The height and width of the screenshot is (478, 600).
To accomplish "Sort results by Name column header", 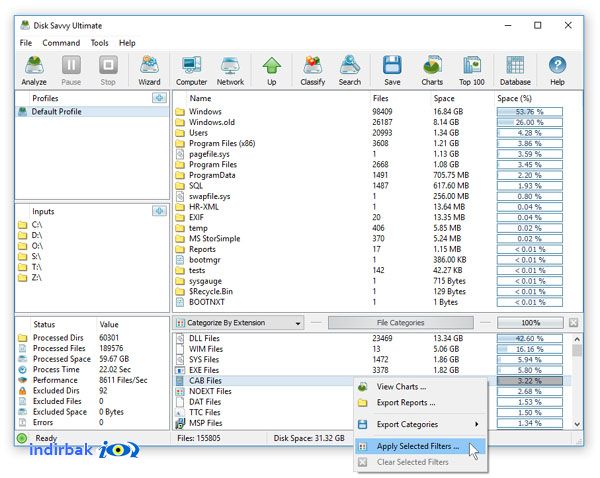I will tap(200, 98).
